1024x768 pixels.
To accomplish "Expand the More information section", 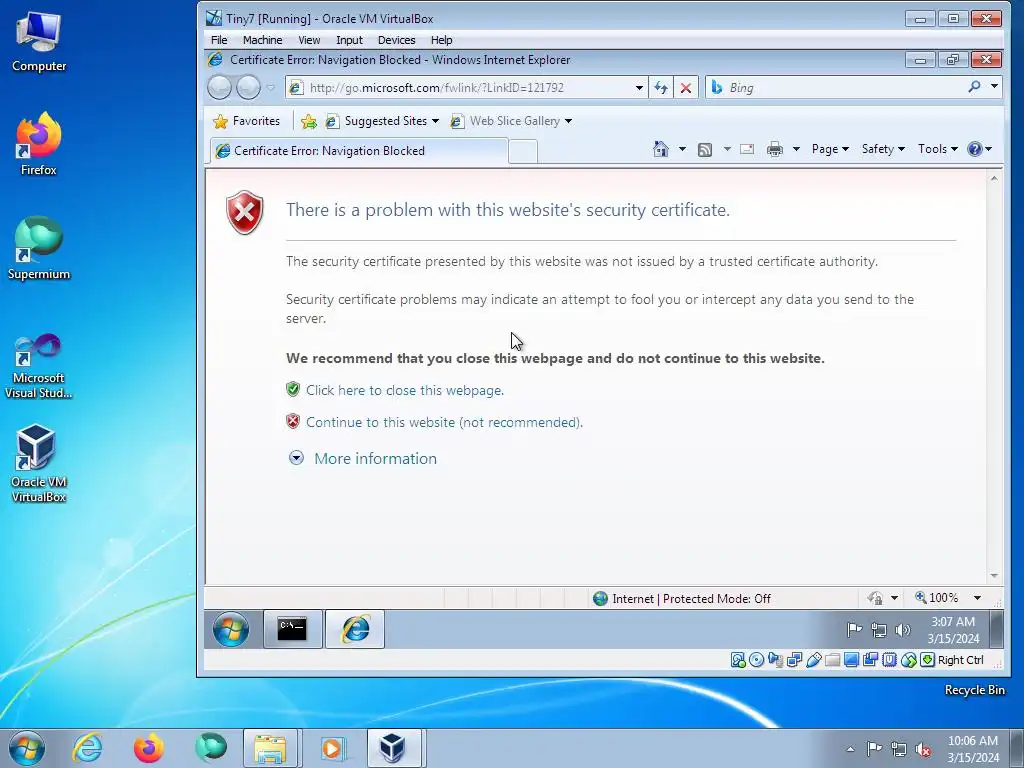I will pos(363,458).
